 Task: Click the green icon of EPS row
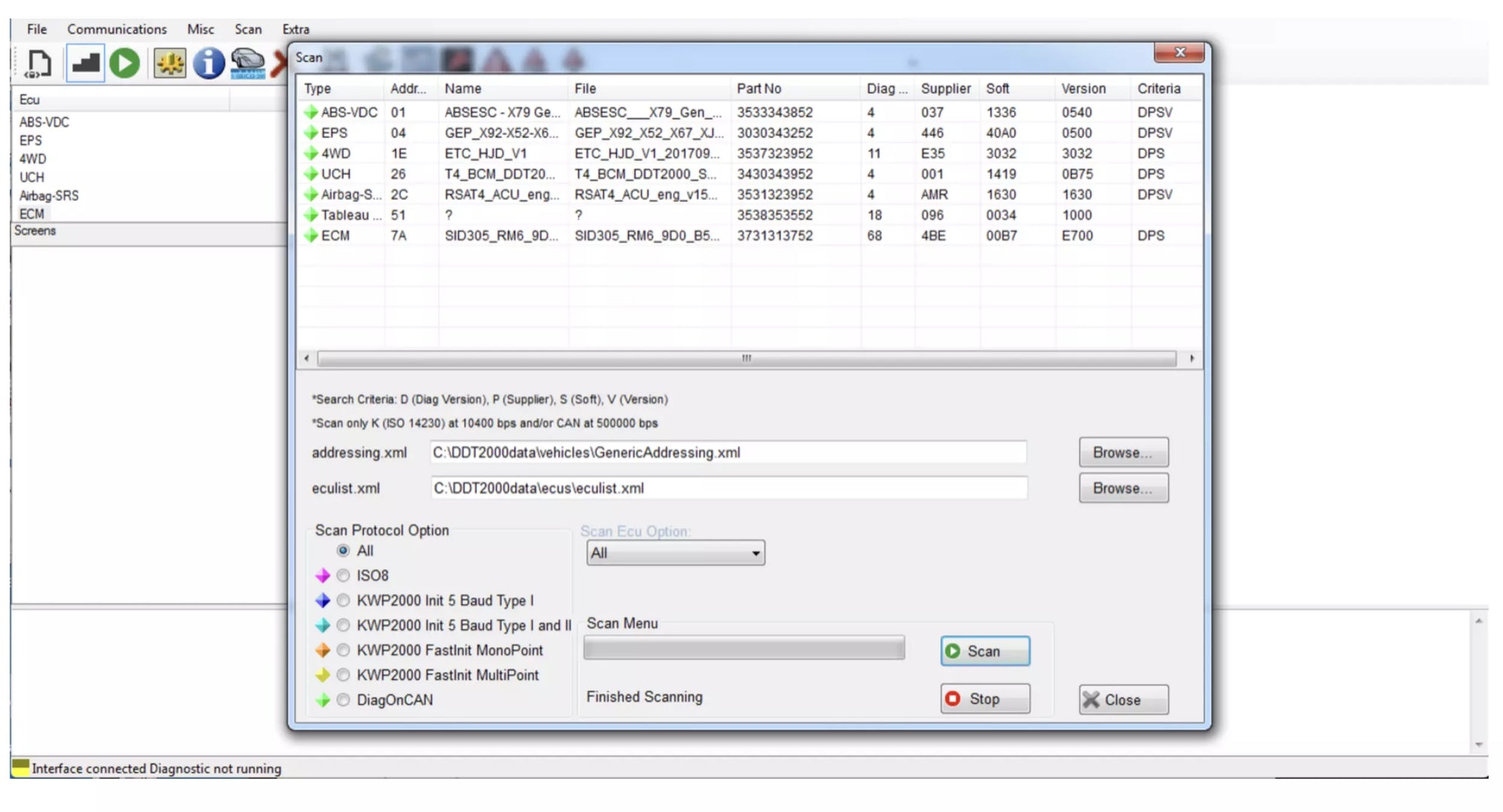310,133
